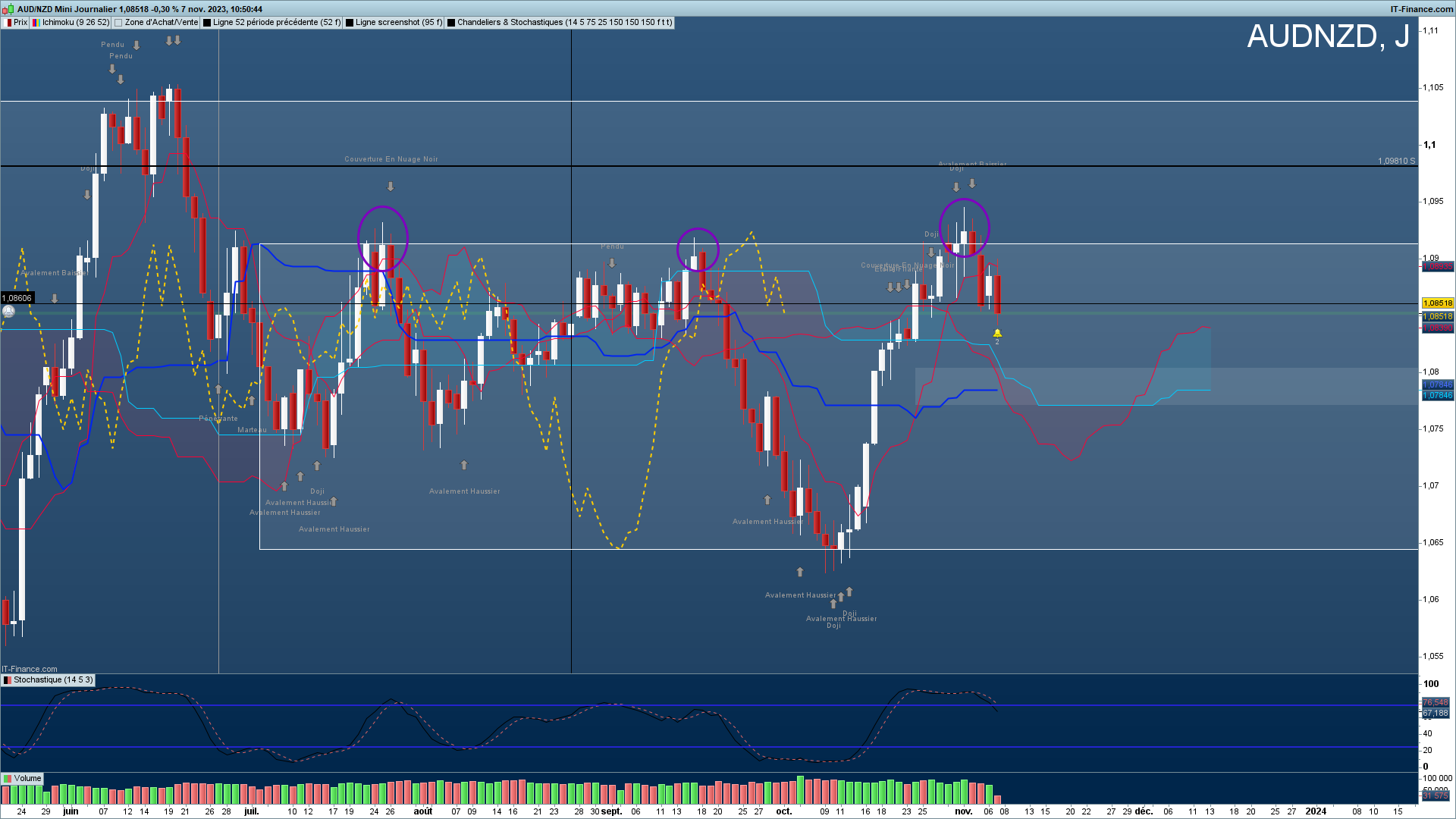Click the candlestick icon beside AUD/NZD title
The image size is (1456, 819).
[8, 9]
